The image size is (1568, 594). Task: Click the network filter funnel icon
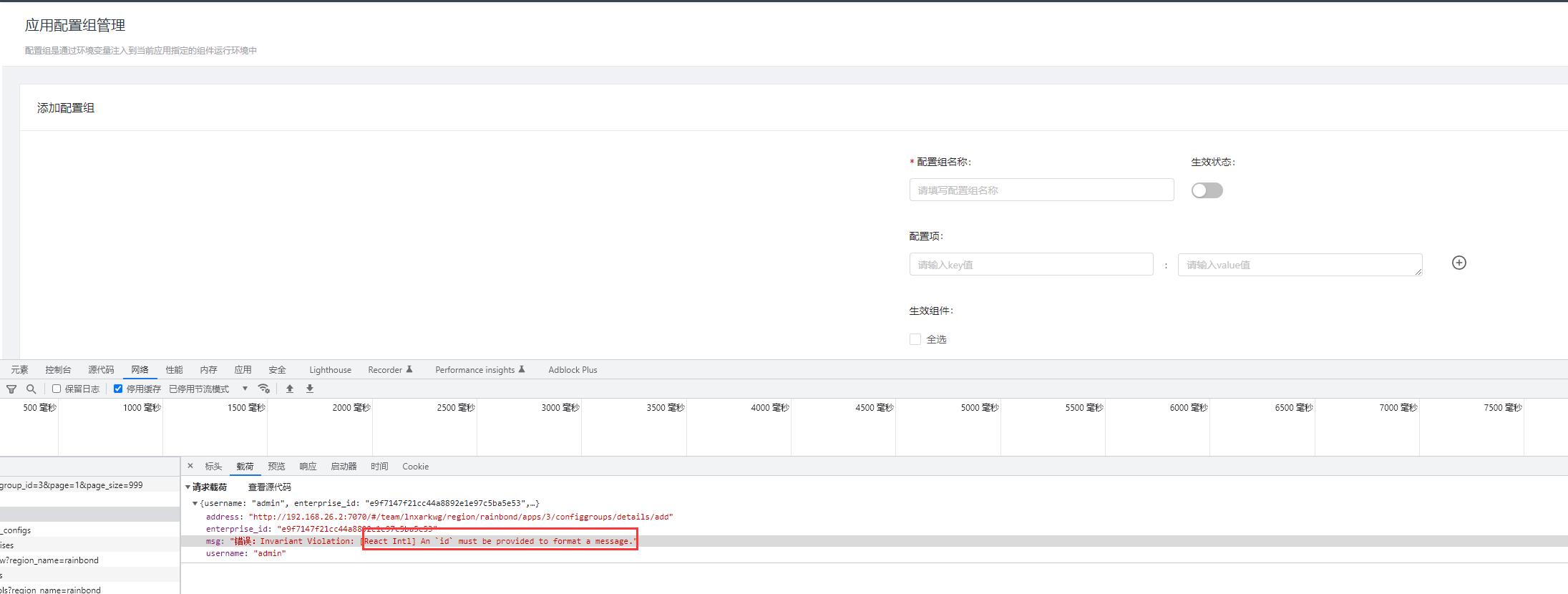(x=11, y=389)
